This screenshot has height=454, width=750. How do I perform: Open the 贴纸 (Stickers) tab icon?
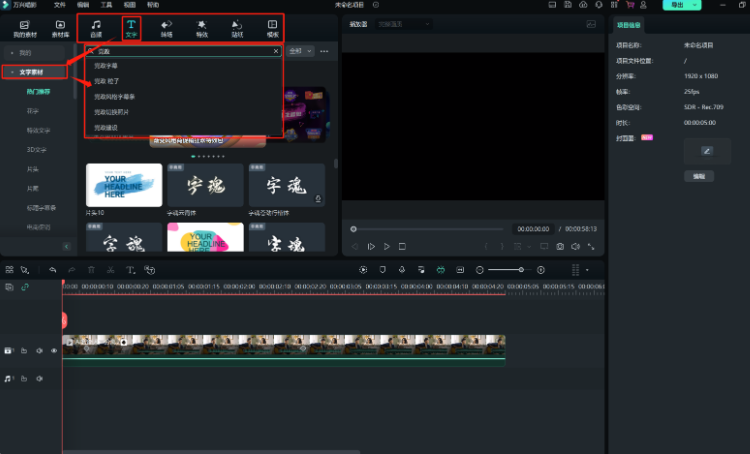pos(237,27)
